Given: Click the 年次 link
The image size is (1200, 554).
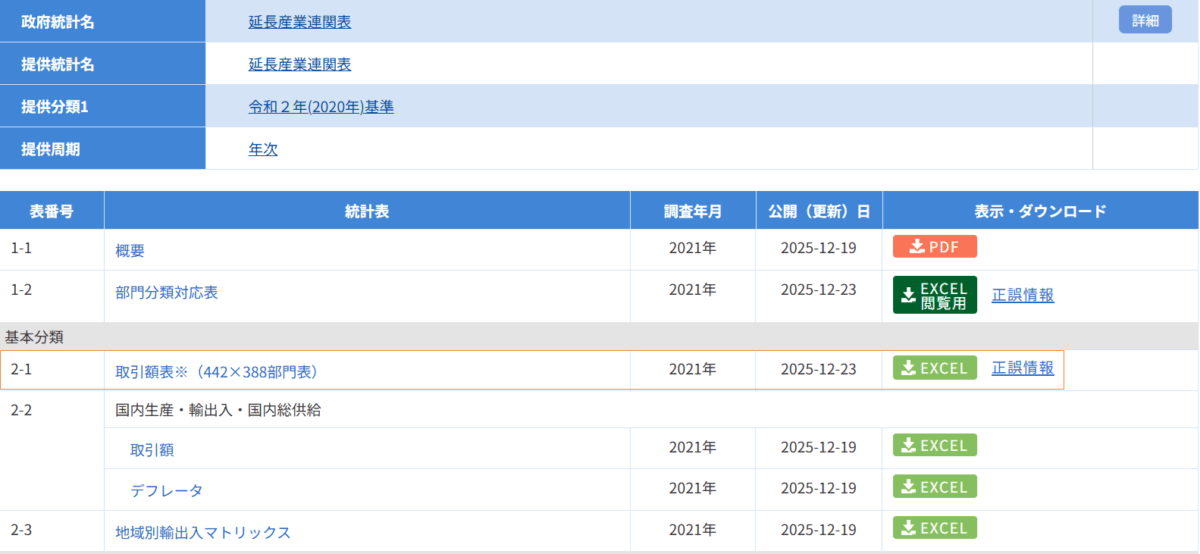Looking at the screenshot, I should pyautogui.click(x=263, y=150).
